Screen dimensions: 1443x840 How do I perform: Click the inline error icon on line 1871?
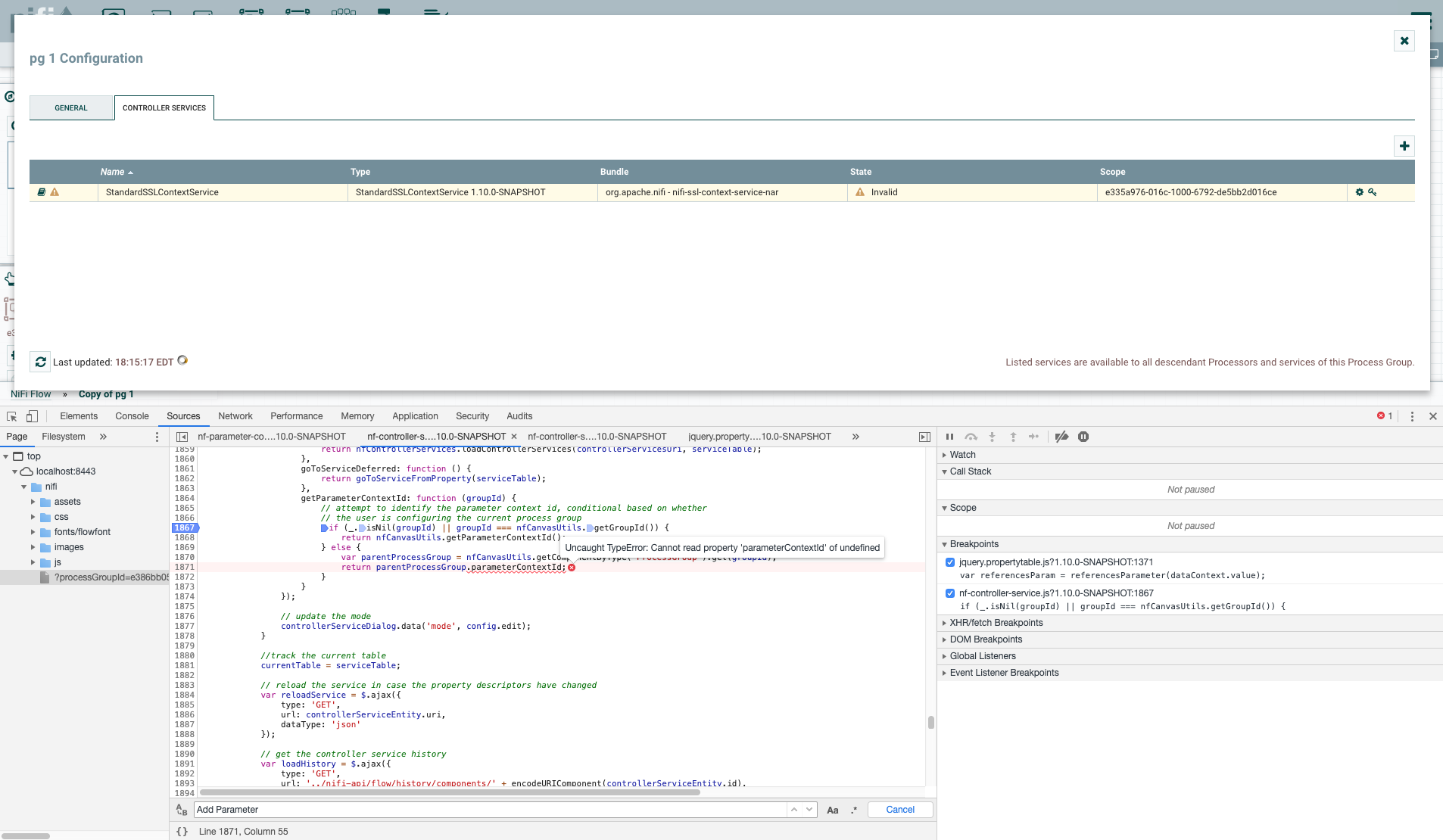[x=572, y=568]
